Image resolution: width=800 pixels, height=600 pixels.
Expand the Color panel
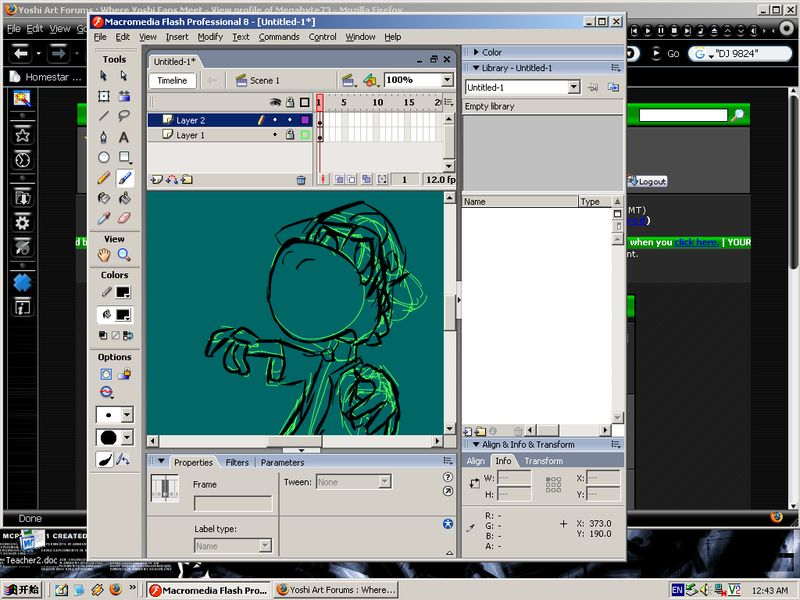pos(476,52)
